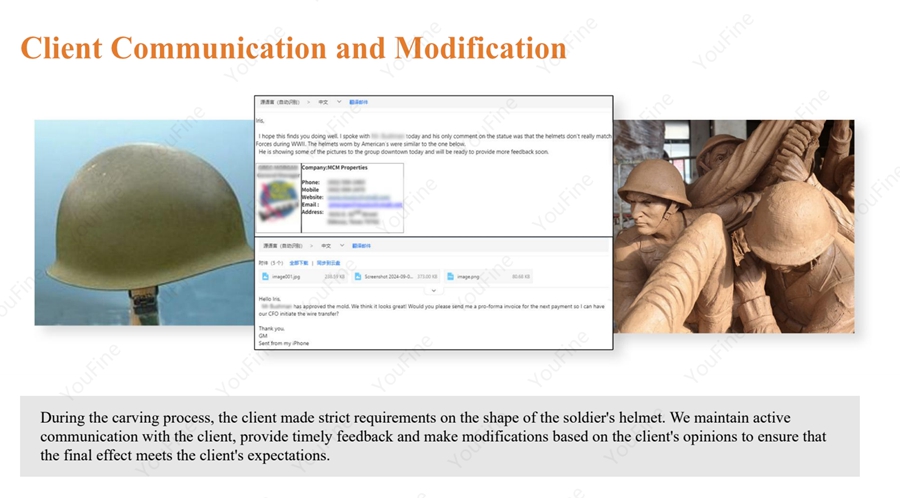Select the source language label in the bottom email

click(x=281, y=245)
